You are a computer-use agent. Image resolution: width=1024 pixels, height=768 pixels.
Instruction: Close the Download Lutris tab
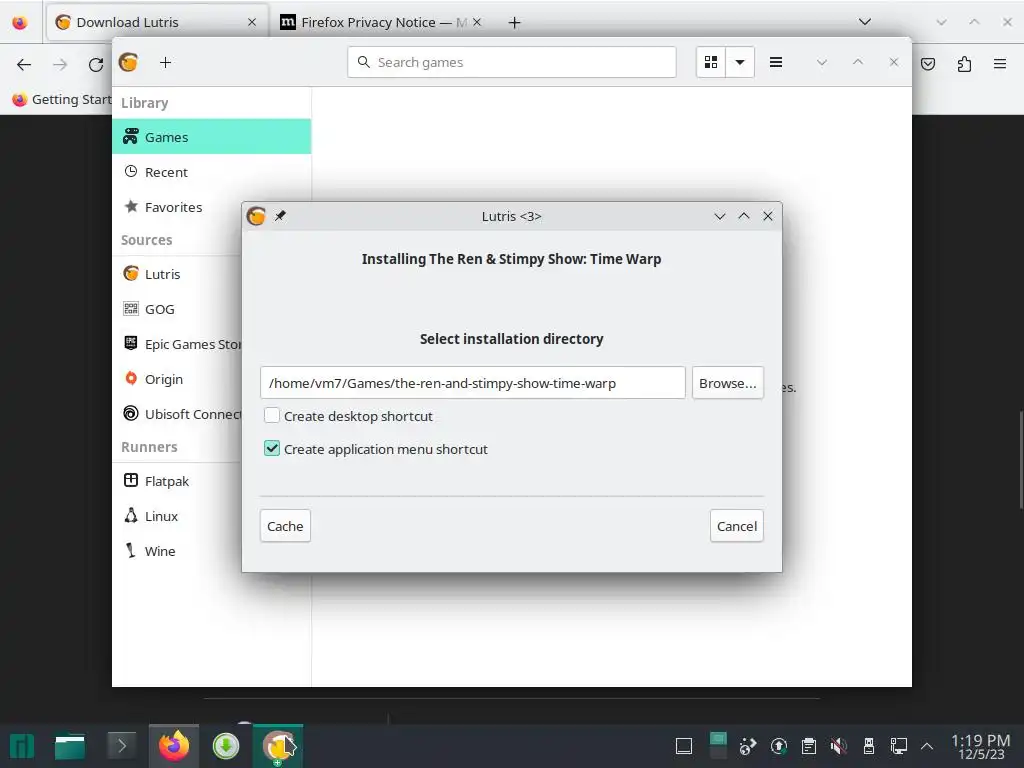click(251, 22)
